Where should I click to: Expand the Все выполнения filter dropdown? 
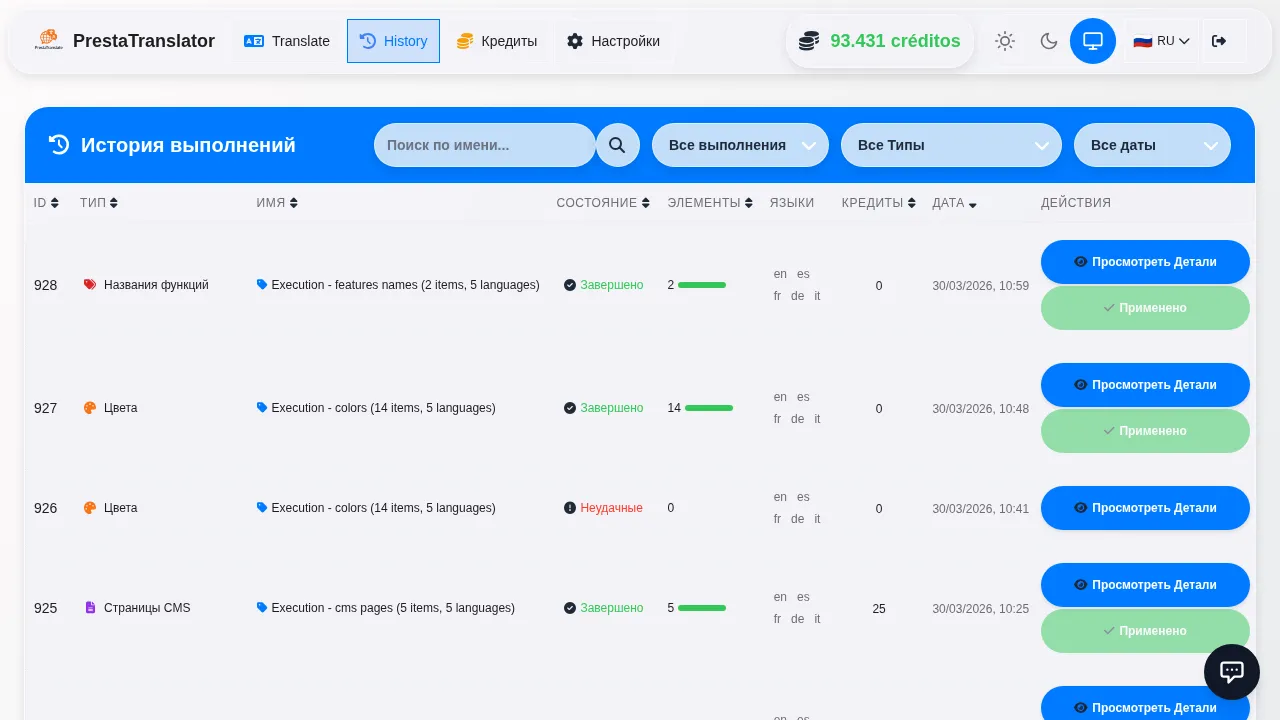[x=740, y=145]
